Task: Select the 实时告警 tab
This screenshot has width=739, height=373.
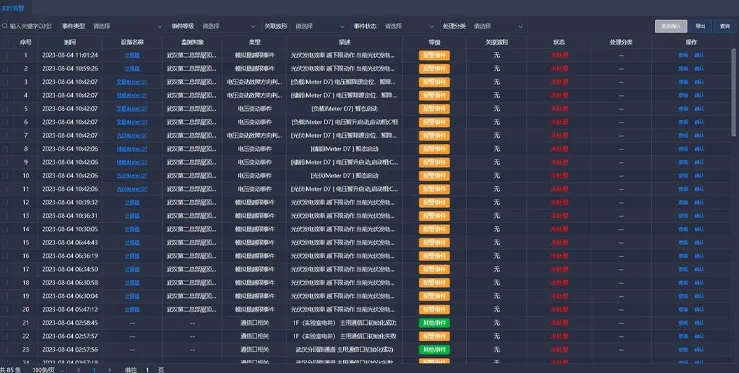Action: pos(13,8)
